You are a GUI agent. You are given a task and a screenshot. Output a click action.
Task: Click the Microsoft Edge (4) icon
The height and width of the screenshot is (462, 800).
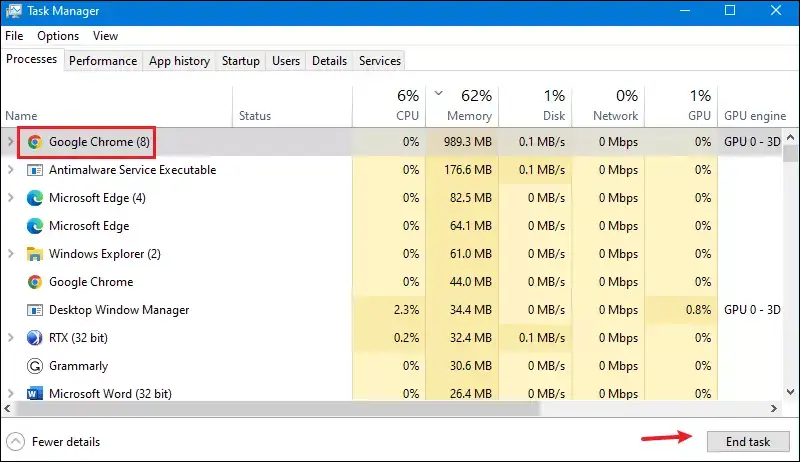(35, 198)
